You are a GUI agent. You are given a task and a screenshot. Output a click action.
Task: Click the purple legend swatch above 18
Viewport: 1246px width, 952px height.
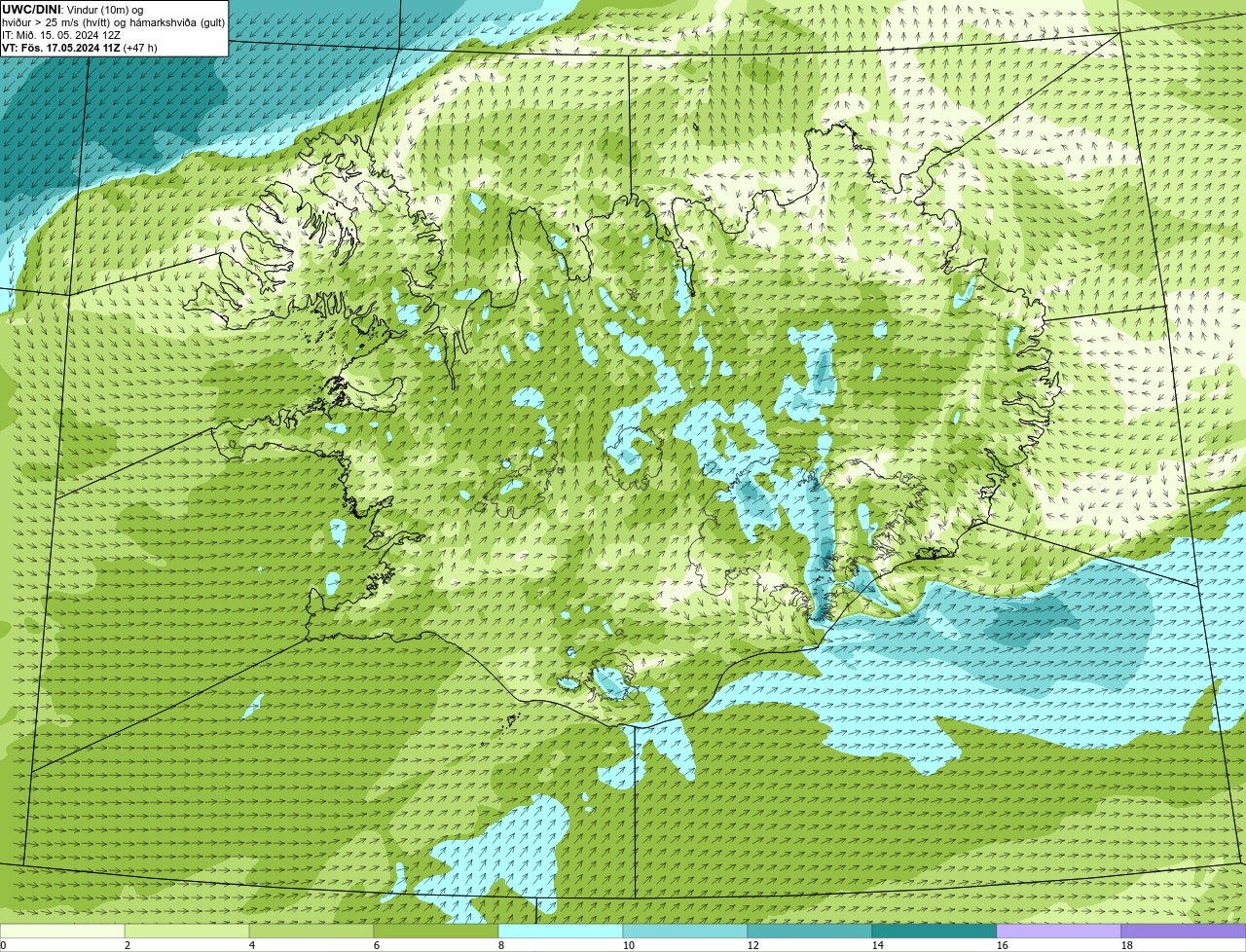coord(1184,931)
